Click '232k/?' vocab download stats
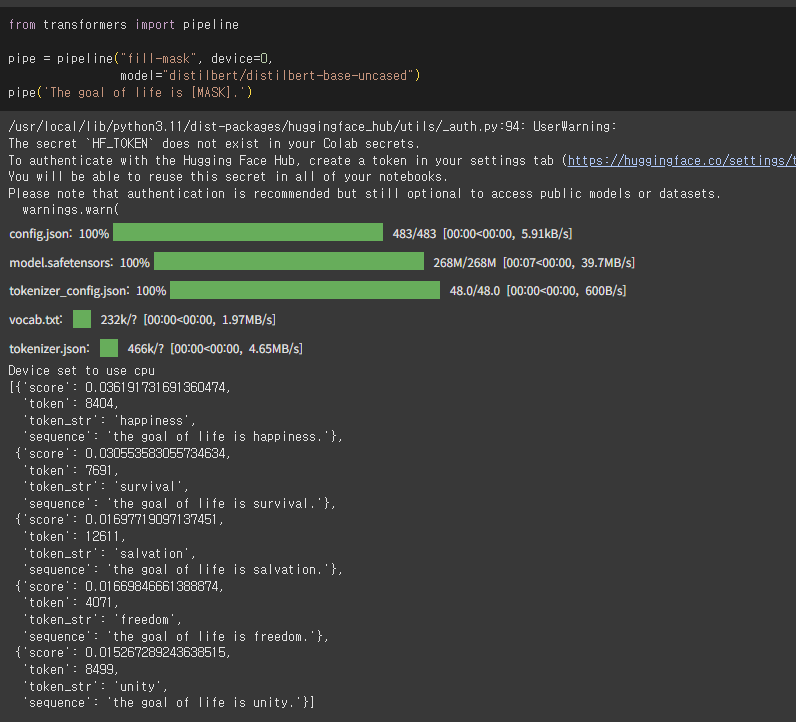The width and height of the screenshot is (796, 722). tap(188, 320)
